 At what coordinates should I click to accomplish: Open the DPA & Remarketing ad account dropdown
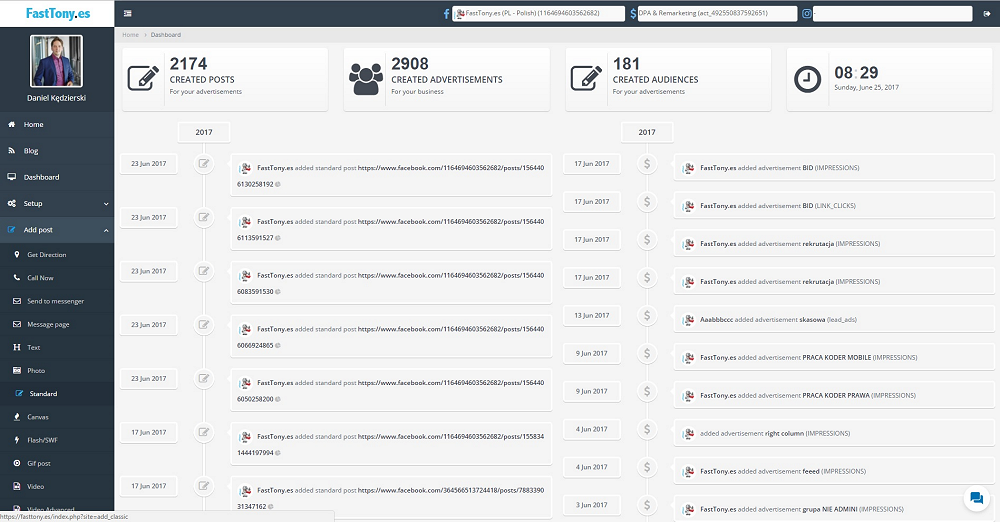(x=717, y=13)
